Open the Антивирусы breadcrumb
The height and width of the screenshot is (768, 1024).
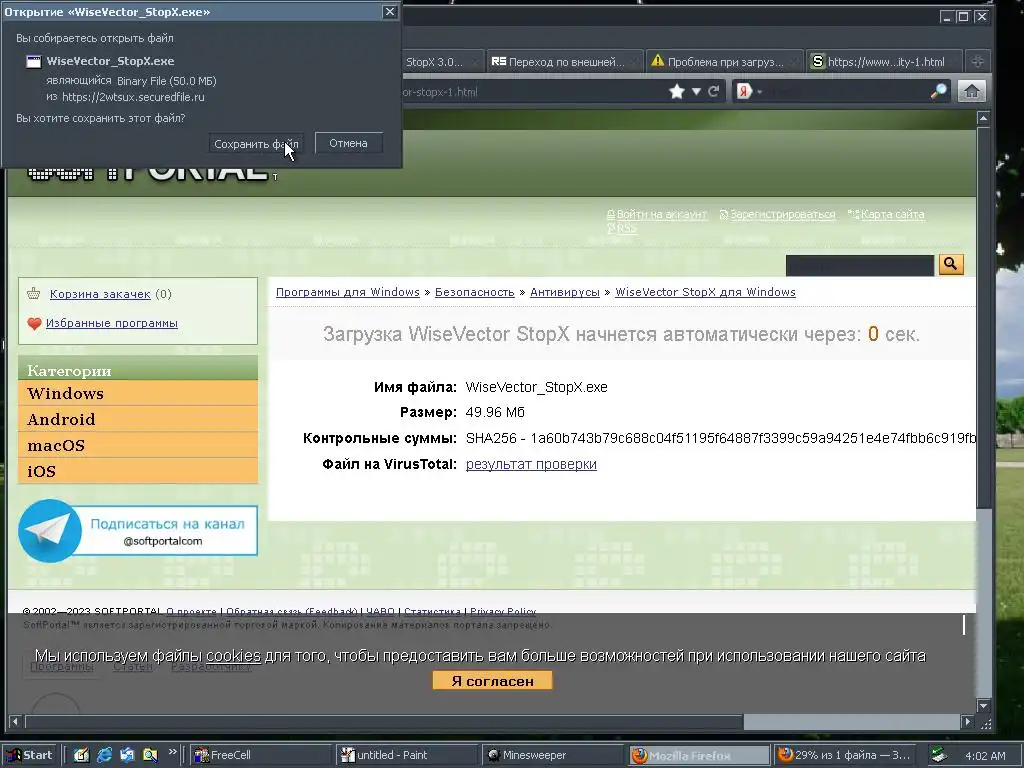(565, 292)
